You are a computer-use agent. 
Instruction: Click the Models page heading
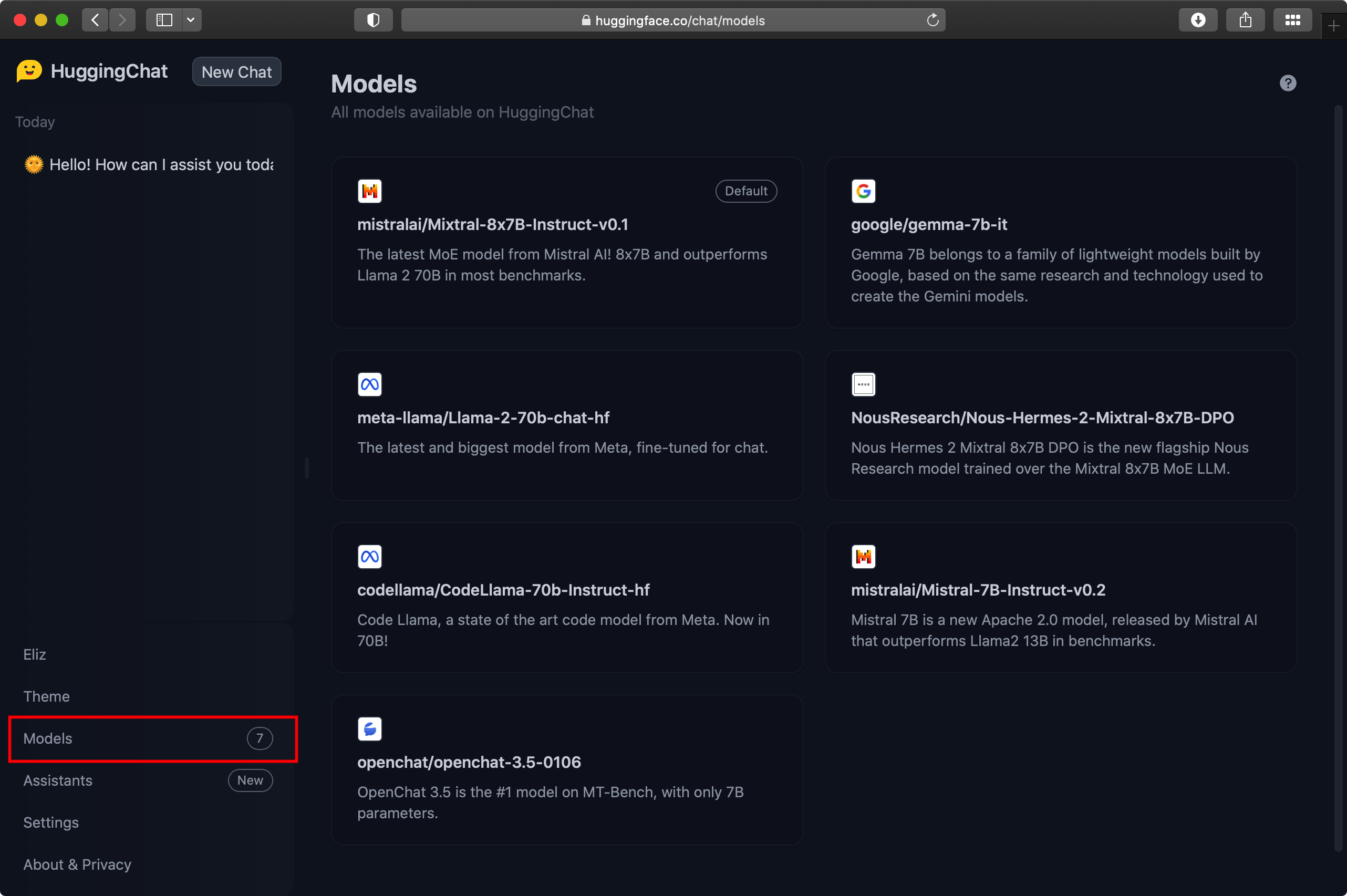click(x=374, y=84)
